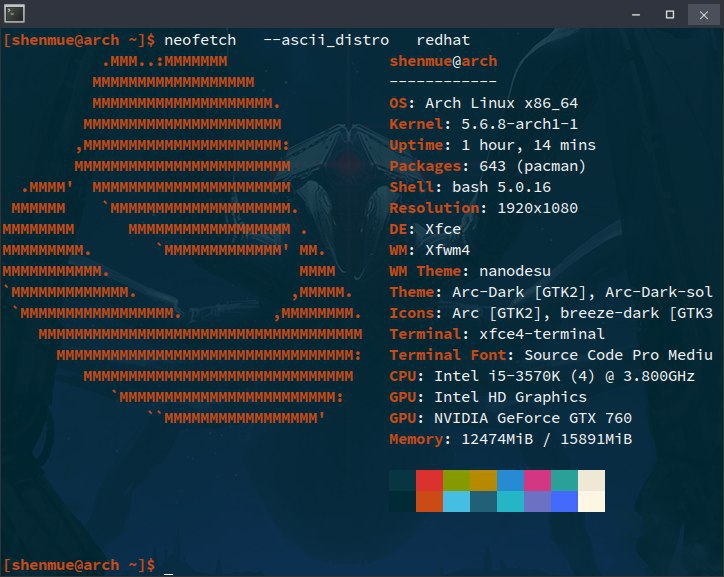Click the 'CPU: Intel i5-3570K' line

pyautogui.click(x=542, y=376)
